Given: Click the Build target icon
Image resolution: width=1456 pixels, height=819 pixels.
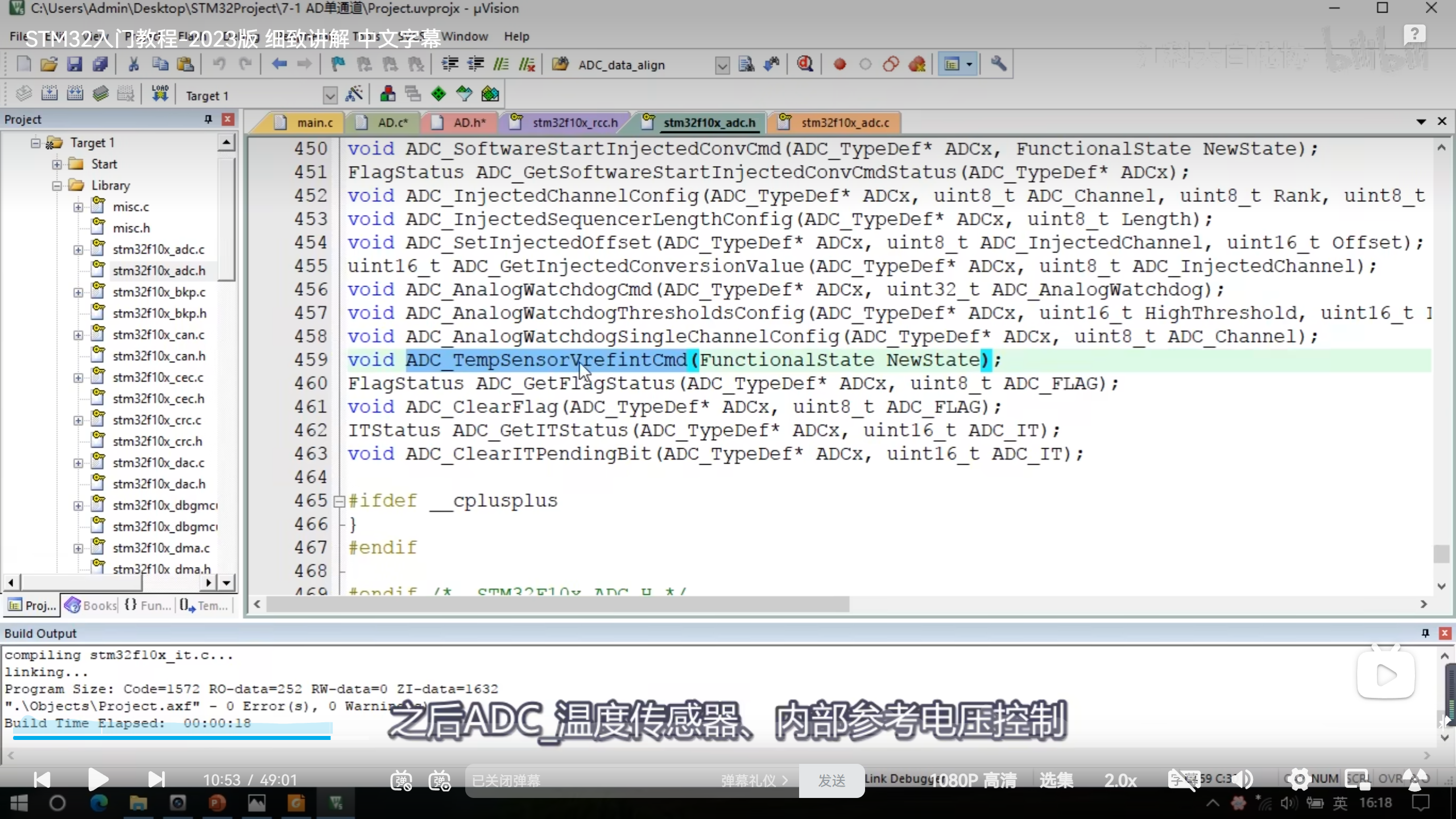Looking at the screenshot, I should point(49,94).
